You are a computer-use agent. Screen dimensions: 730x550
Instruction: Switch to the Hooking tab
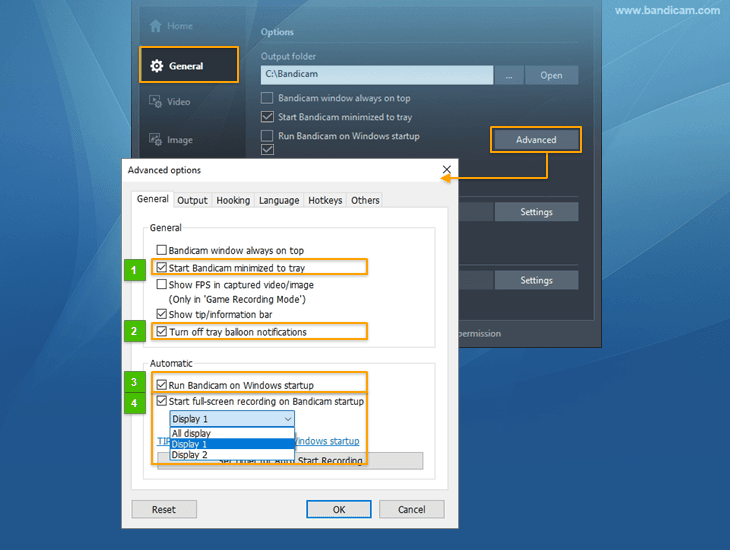click(x=233, y=200)
